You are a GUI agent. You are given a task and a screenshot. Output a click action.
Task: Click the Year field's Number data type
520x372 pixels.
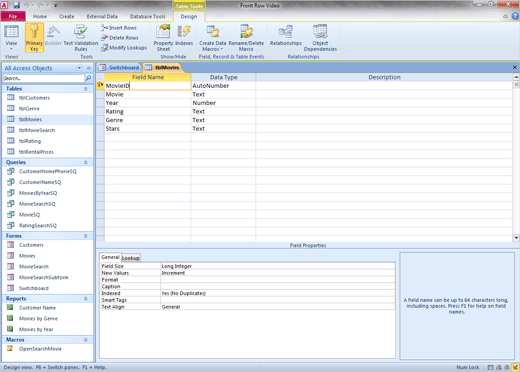pyautogui.click(x=223, y=103)
